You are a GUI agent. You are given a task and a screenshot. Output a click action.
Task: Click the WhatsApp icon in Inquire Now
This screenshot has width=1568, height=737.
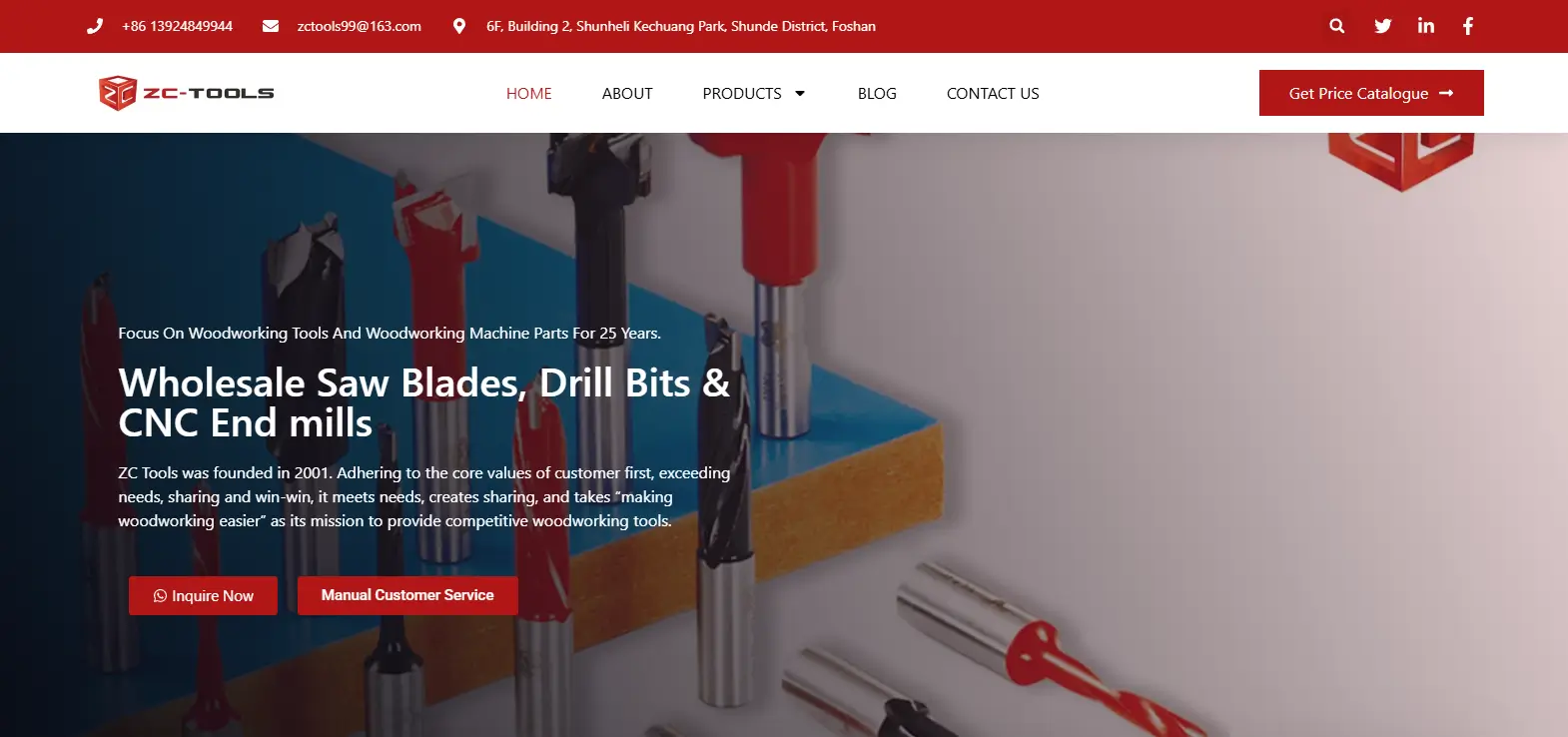pyautogui.click(x=160, y=596)
